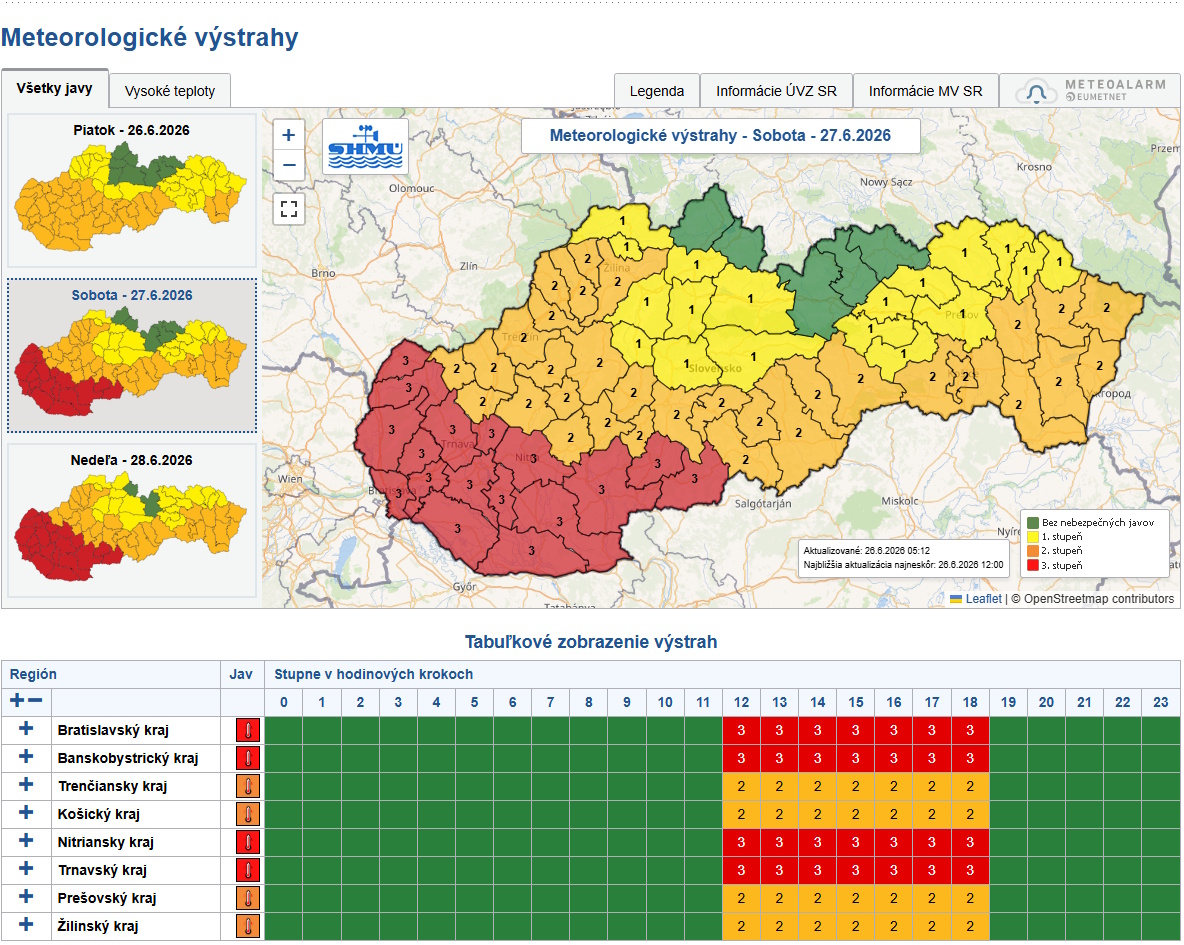The image size is (1184, 945).
Task: Open the Legenda tab
Action: pyautogui.click(x=657, y=91)
